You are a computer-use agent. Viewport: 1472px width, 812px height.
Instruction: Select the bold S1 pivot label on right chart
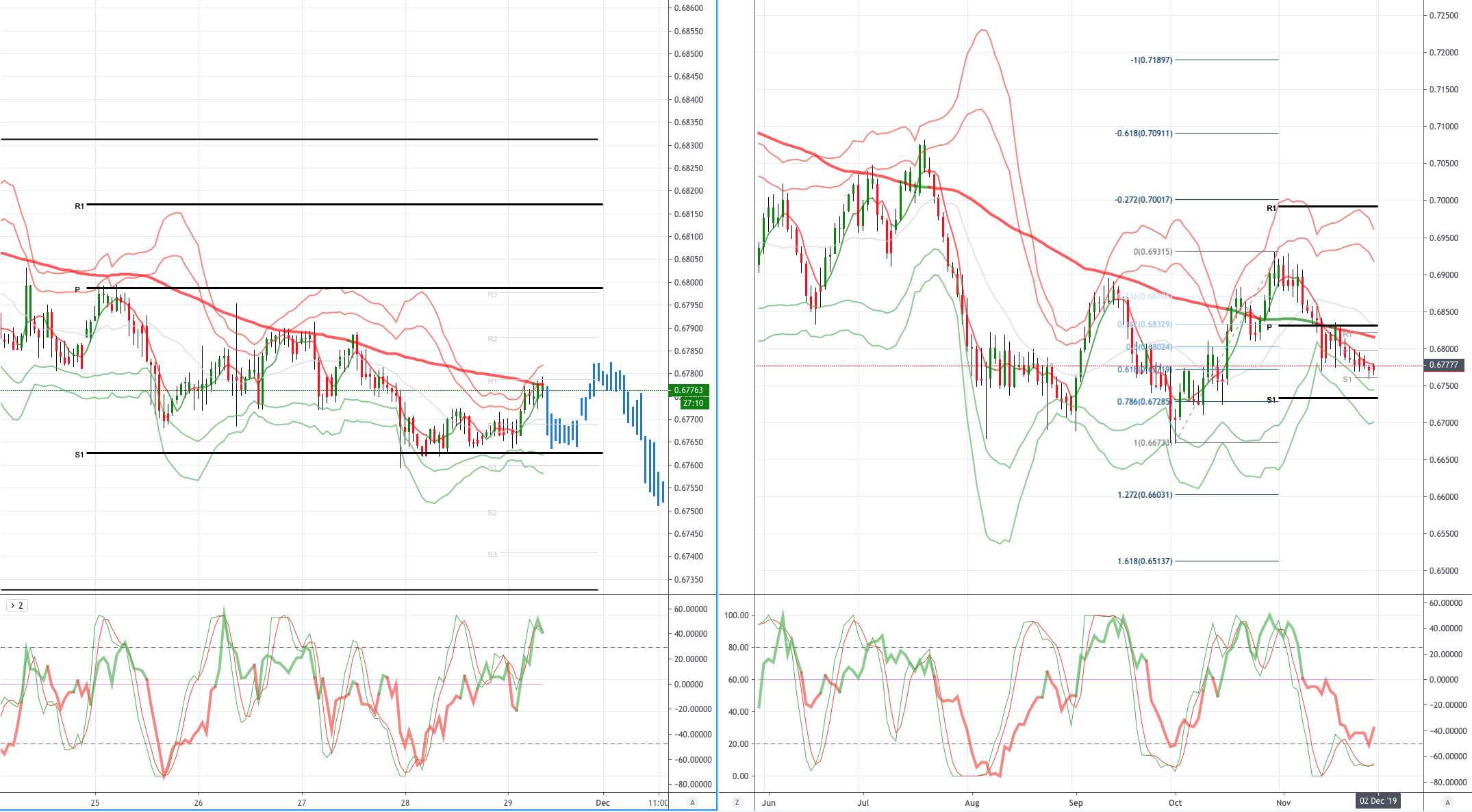tap(1271, 400)
